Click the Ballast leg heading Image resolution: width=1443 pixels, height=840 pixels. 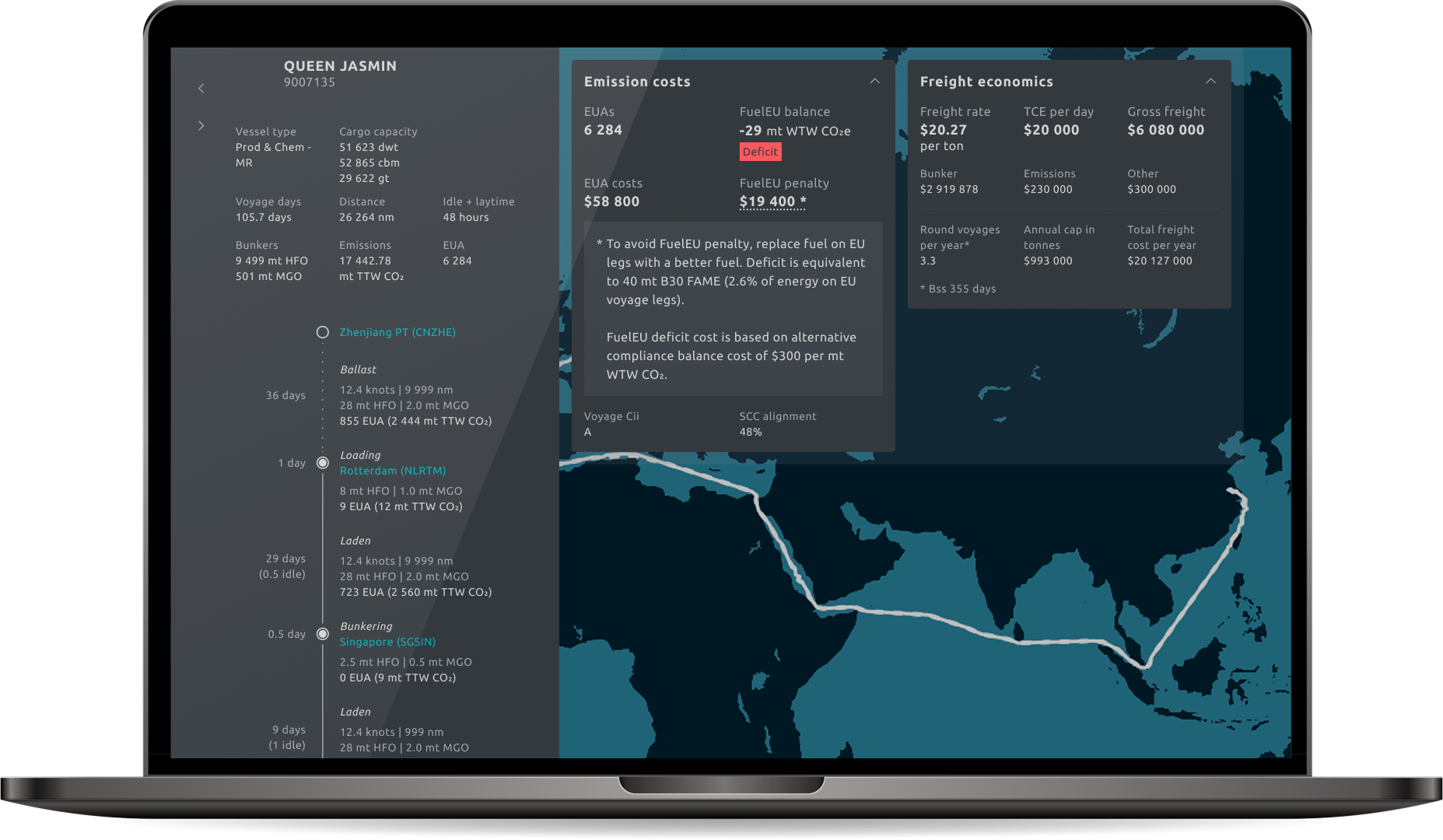[358, 369]
